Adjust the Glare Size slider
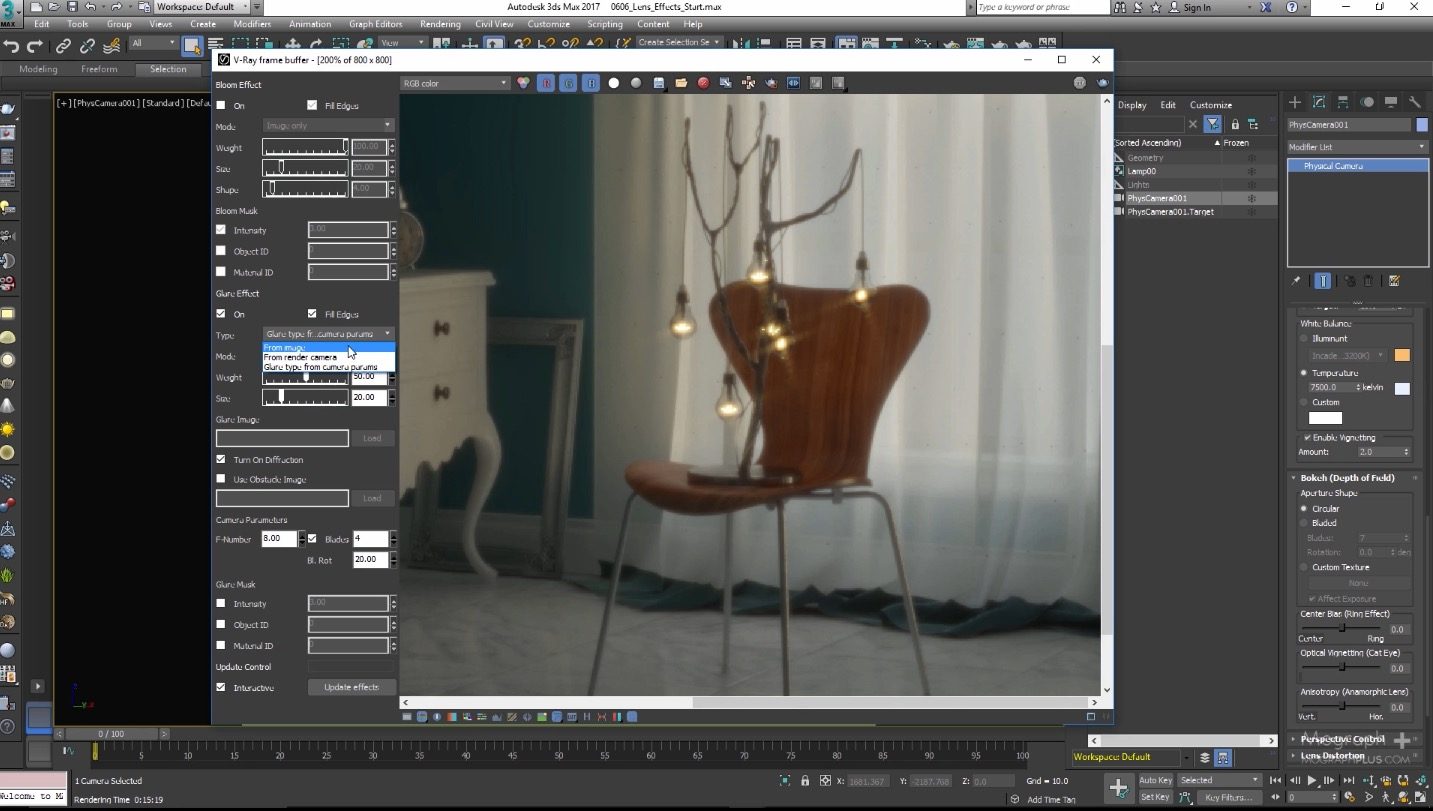The height and width of the screenshot is (811, 1433). coord(305,397)
